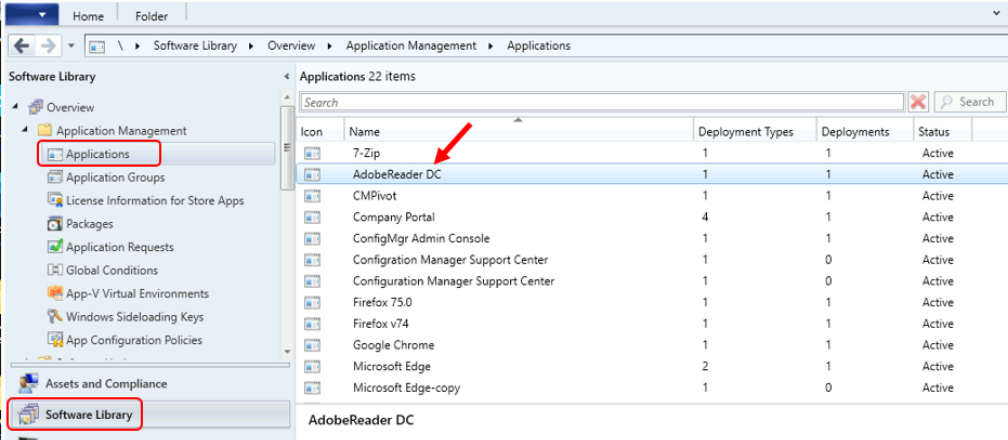
Task: Click the Microsoft Edge-copy row icon
Action: 312,388
